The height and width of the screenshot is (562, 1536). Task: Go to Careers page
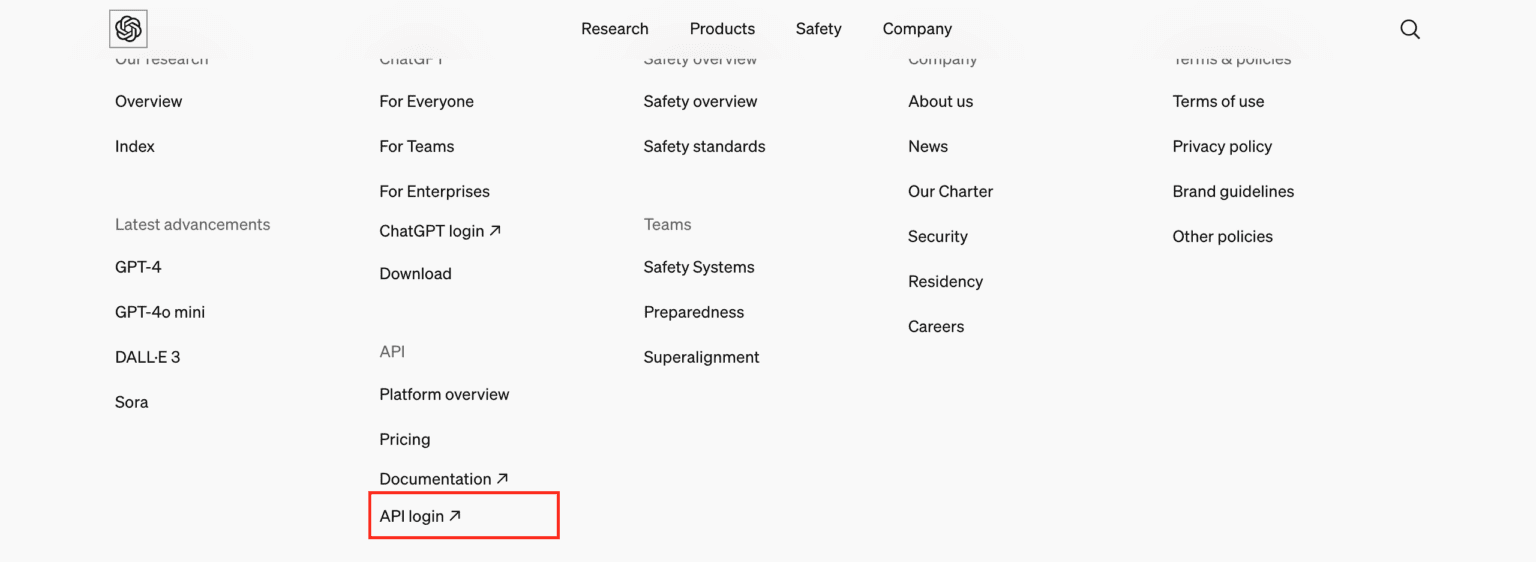click(x=936, y=326)
